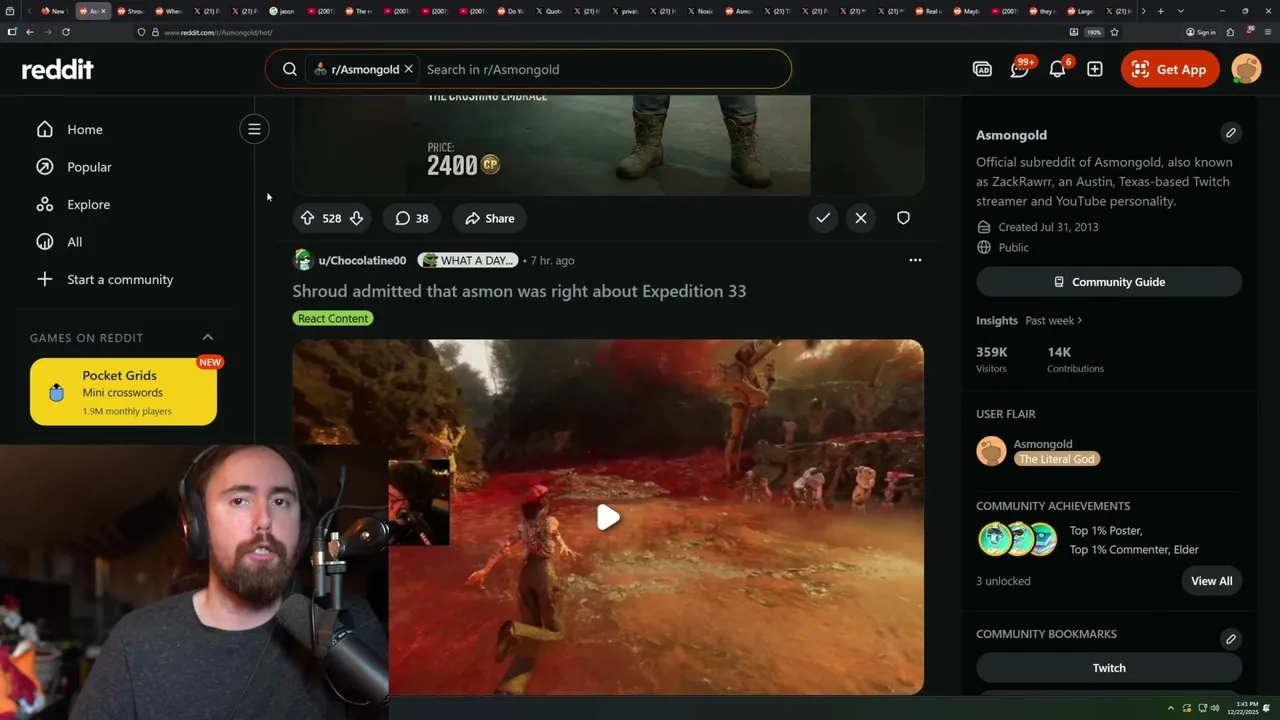The width and height of the screenshot is (1280, 720).
Task: Switch to the jason browser tab
Action: [x=281, y=11]
